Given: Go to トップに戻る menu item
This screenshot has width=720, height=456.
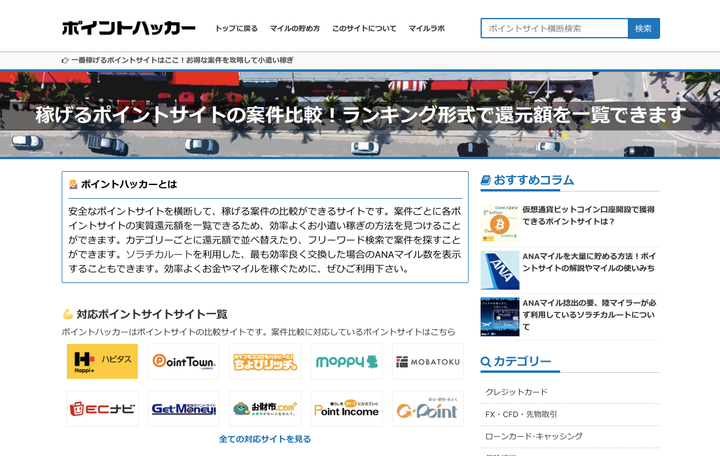Looking at the screenshot, I should point(236,28).
